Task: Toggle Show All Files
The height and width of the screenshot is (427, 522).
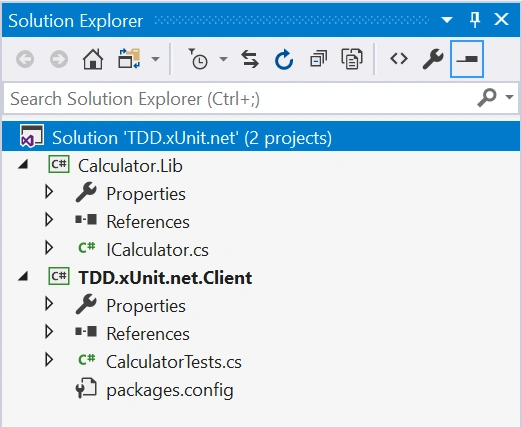Action: (352, 59)
